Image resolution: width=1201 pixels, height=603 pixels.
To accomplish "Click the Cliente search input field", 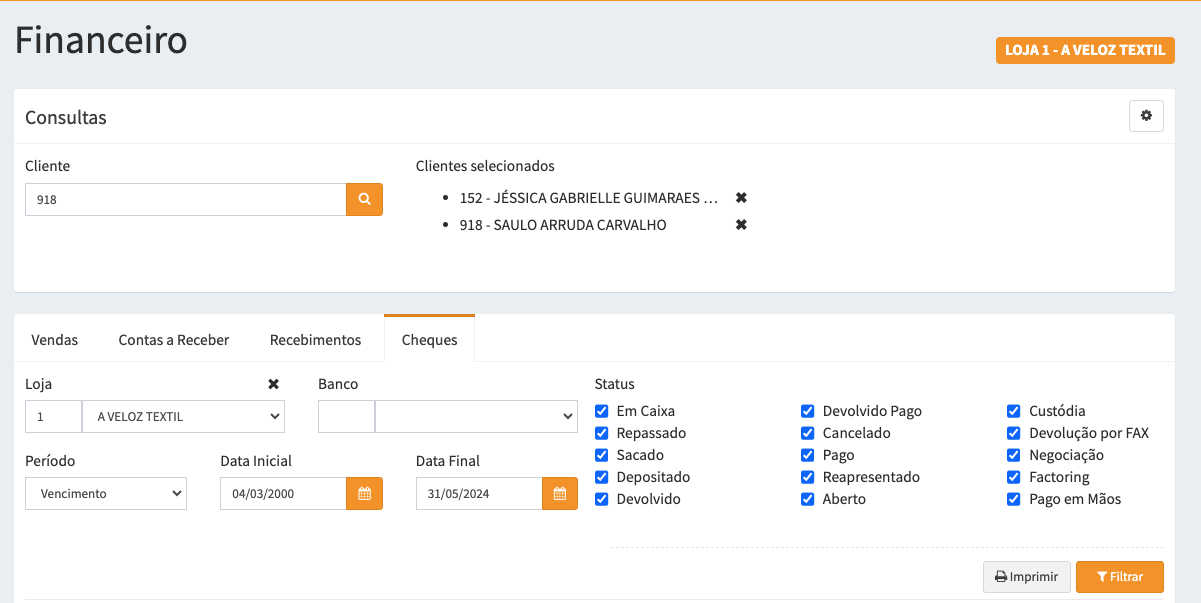I will coord(185,199).
